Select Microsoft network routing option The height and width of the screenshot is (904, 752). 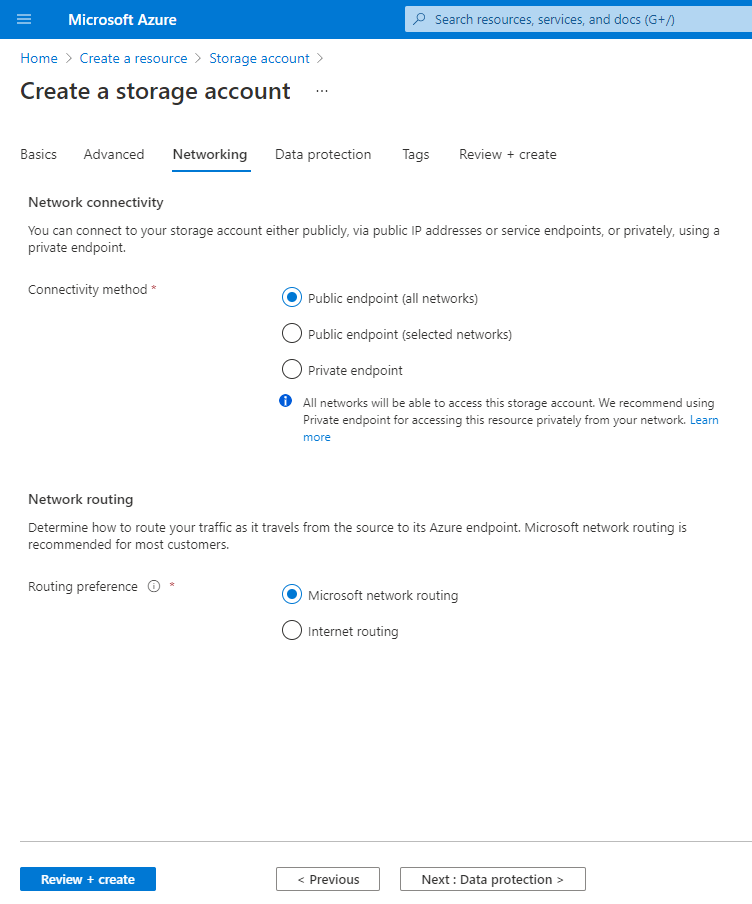(292, 594)
